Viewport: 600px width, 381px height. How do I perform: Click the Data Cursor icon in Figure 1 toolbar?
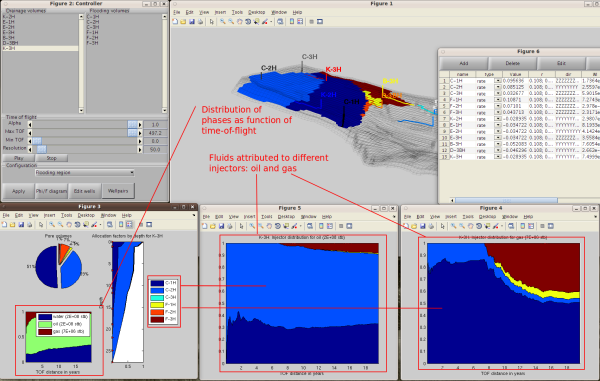coord(256,22)
